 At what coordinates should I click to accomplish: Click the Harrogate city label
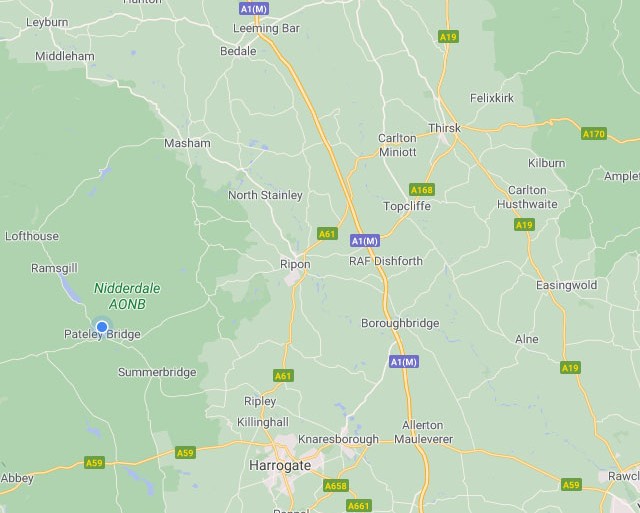click(280, 465)
